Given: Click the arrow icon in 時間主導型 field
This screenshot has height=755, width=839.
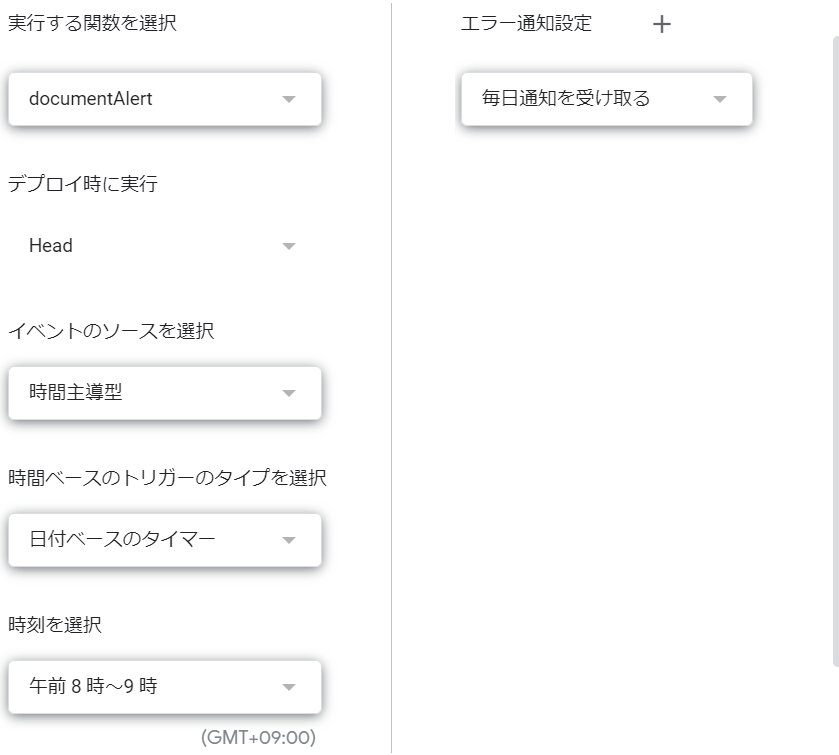Looking at the screenshot, I should point(289,393).
